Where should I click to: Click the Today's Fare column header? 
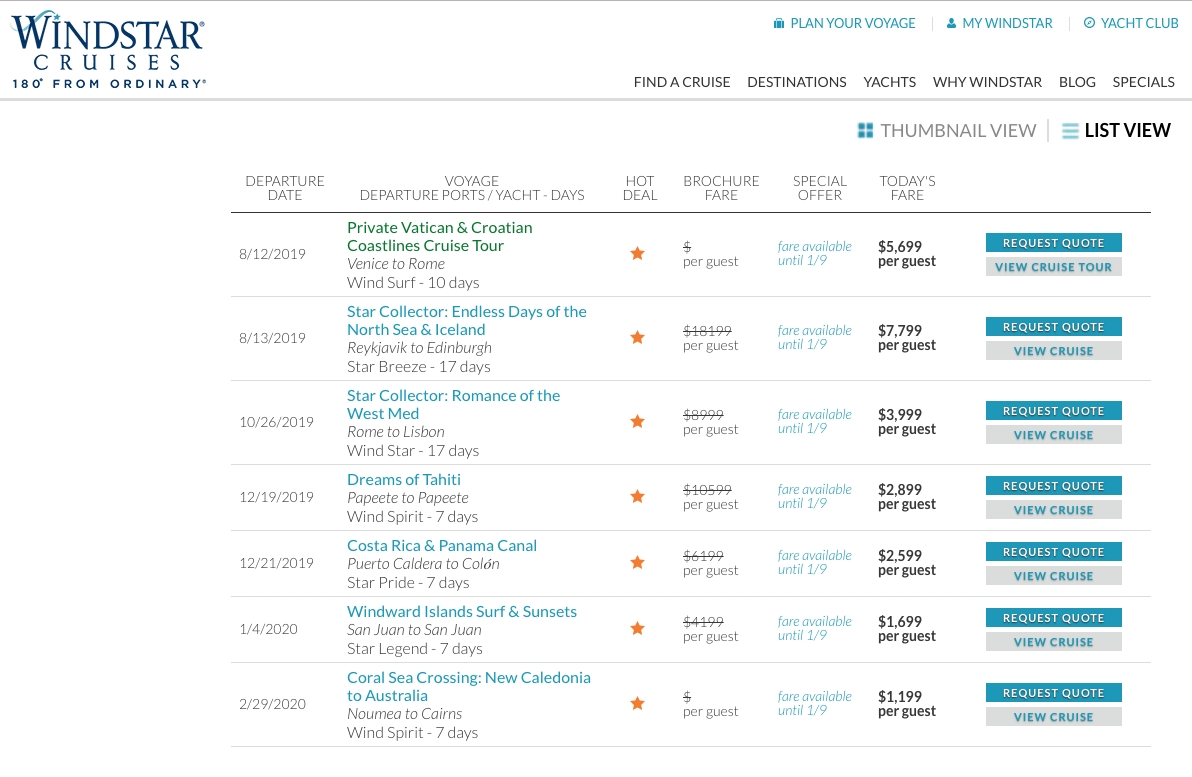[x=907, y=188]
